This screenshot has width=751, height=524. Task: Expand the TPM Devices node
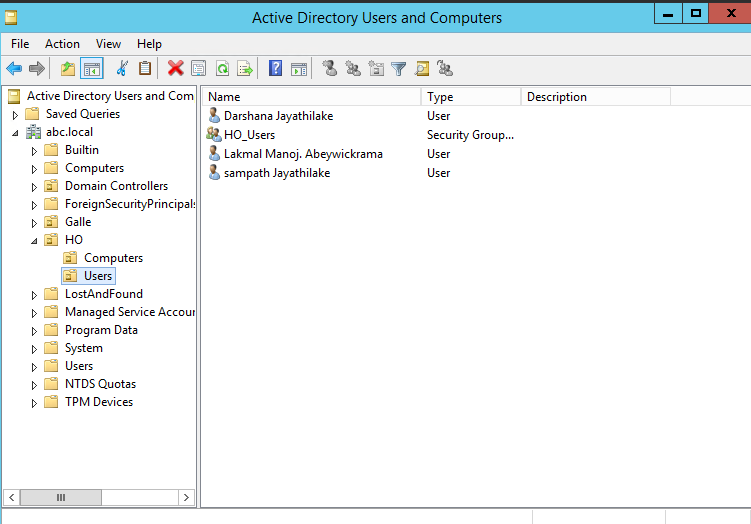(34, 403)
